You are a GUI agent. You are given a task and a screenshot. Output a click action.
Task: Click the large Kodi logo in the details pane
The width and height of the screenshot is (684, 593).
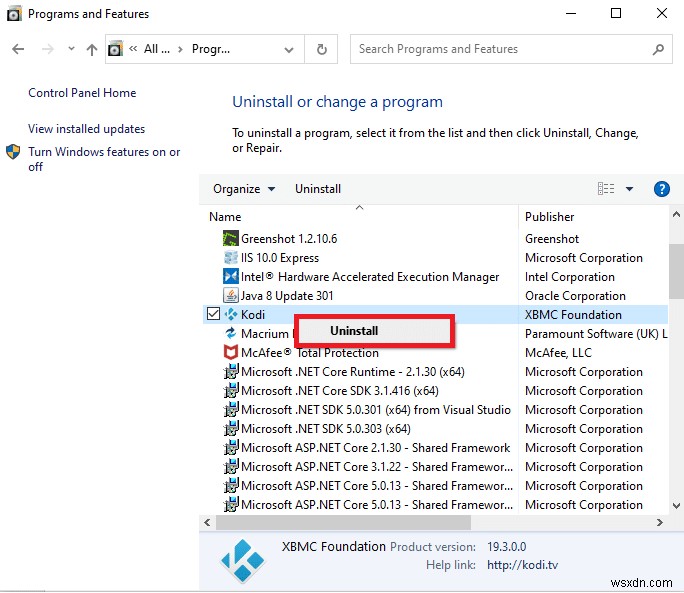[243, 561]
